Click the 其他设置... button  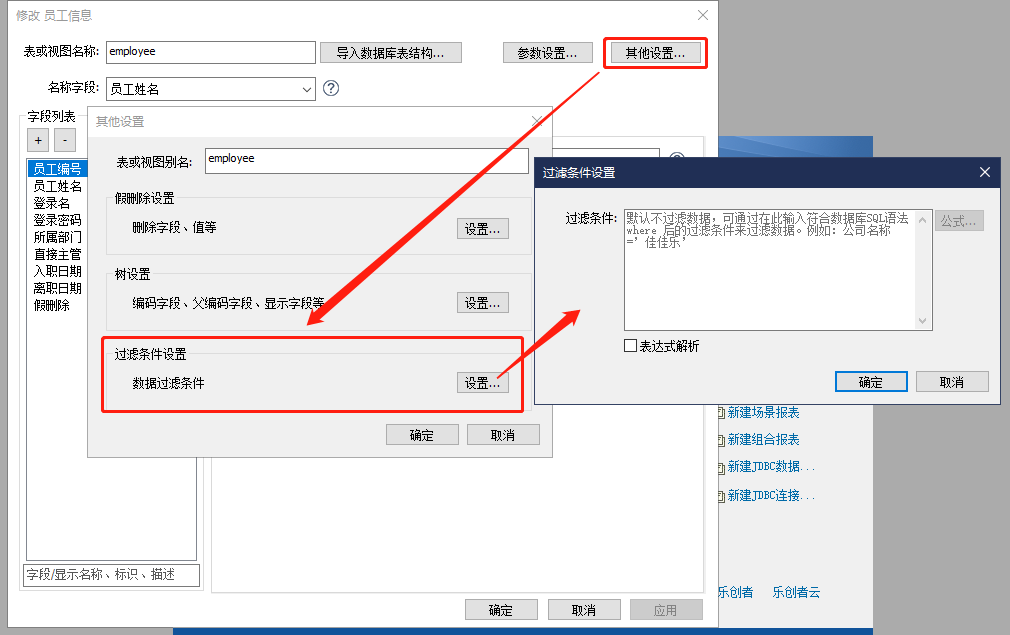655,53
